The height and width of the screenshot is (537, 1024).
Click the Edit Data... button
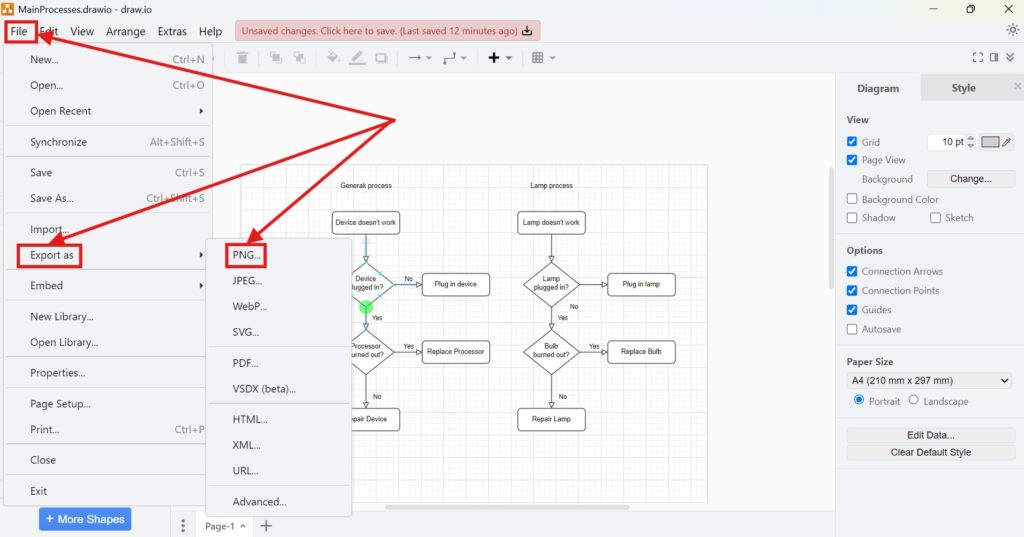(x=930, y=435)
